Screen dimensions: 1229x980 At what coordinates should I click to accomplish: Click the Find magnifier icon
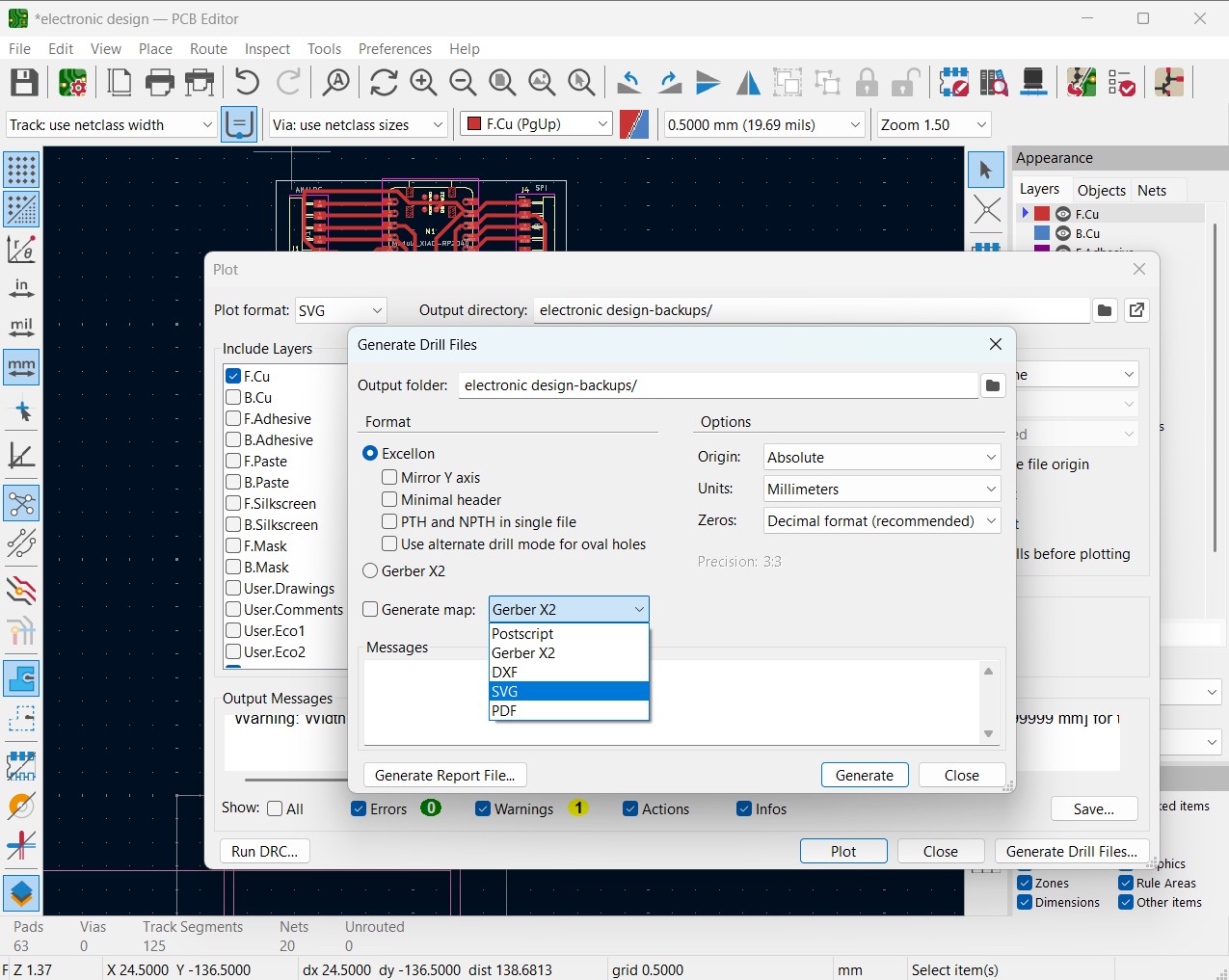tap(335, 83)
